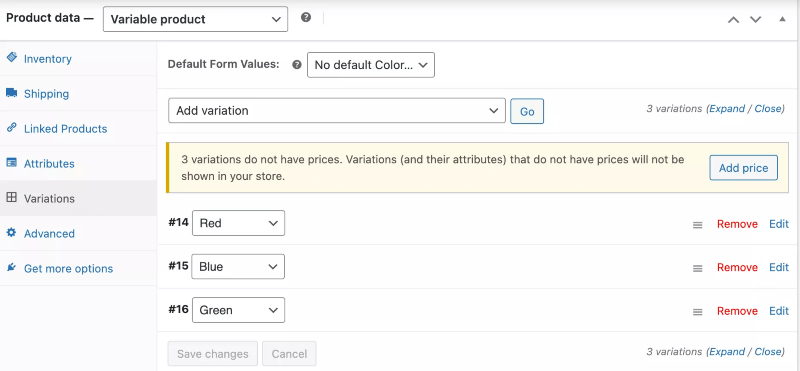Switch to the Attributes tab

click(78, 163)
